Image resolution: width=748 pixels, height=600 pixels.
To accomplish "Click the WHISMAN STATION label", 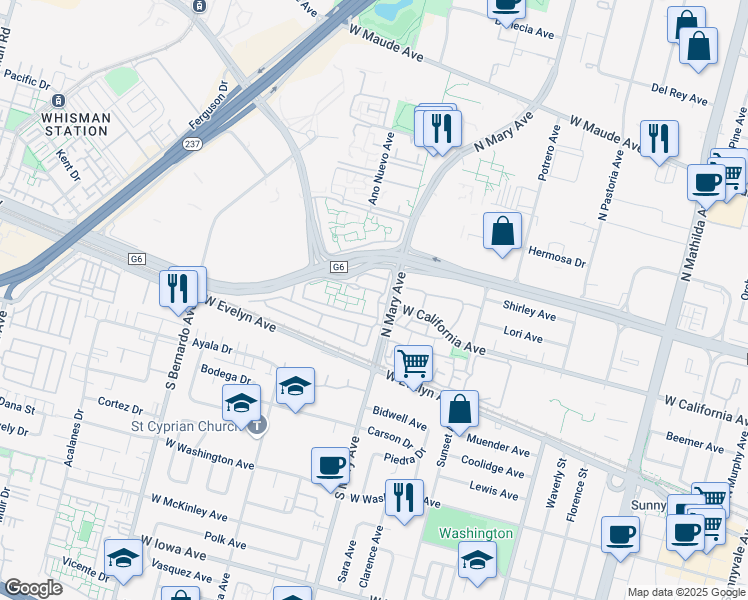I will coord(76,124).
